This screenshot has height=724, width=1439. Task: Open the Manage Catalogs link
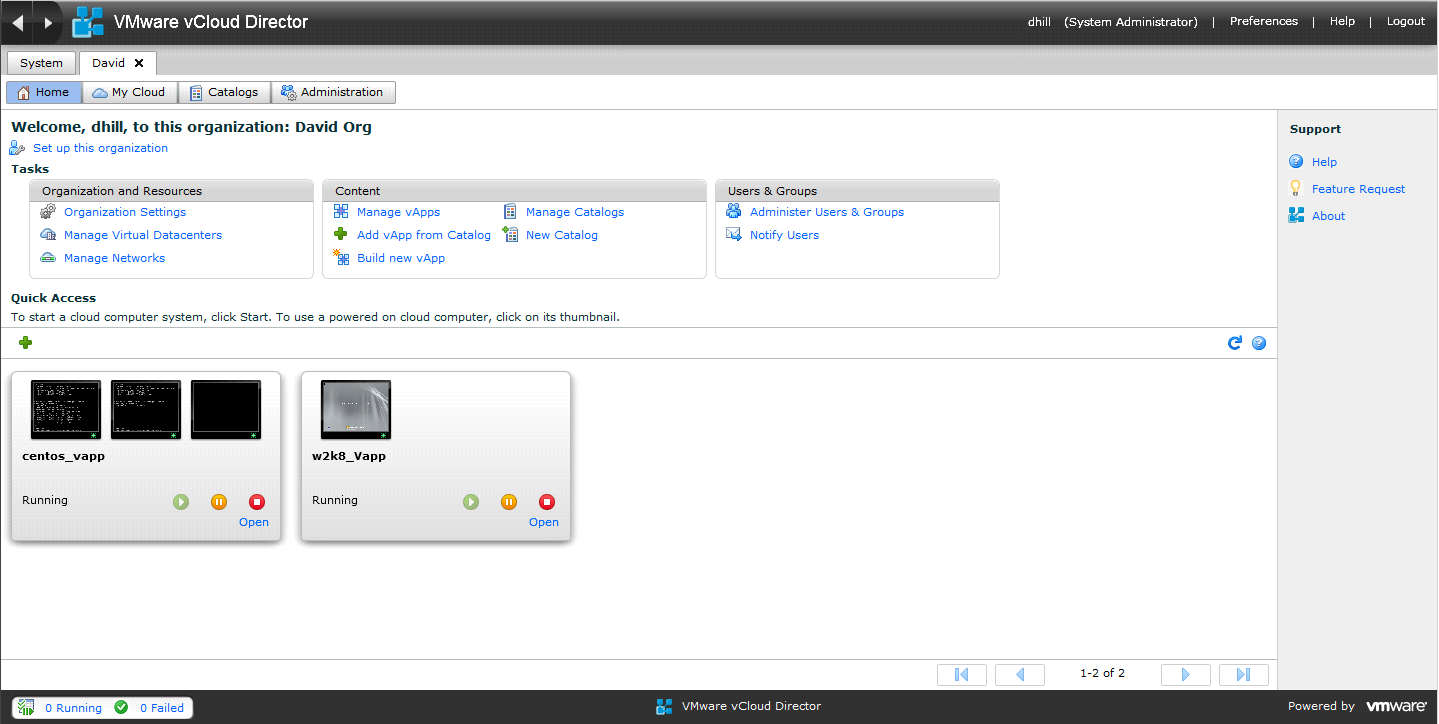click(x=575, y=212)
